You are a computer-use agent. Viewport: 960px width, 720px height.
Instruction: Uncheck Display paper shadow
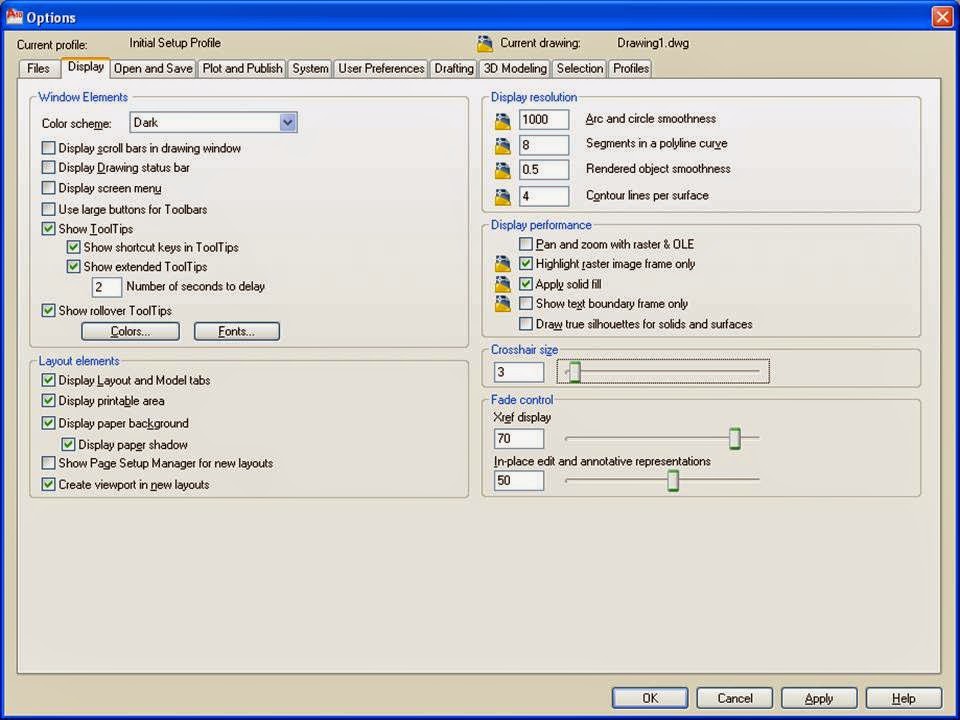69,444
